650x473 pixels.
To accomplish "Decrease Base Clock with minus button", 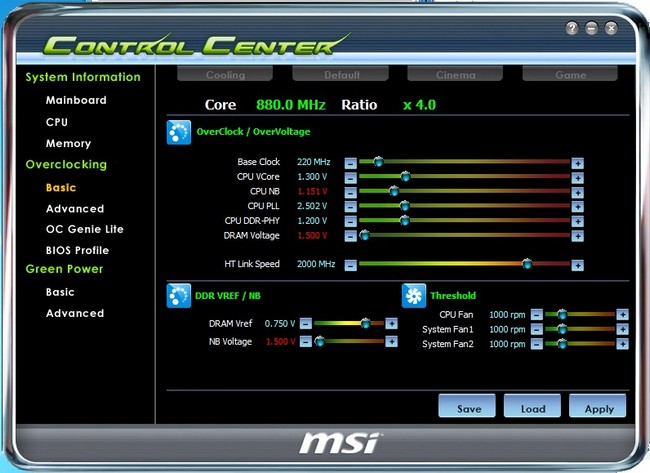I will [351, 163].
